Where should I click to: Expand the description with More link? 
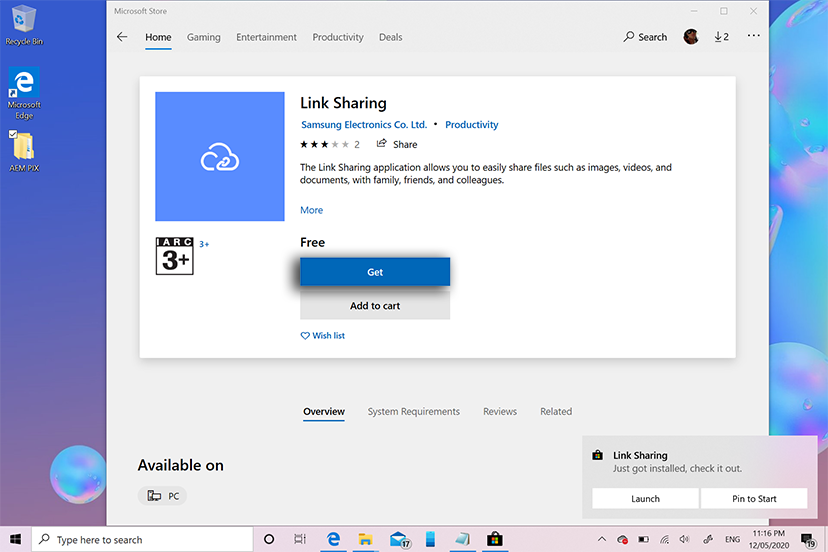pos(312,210)
